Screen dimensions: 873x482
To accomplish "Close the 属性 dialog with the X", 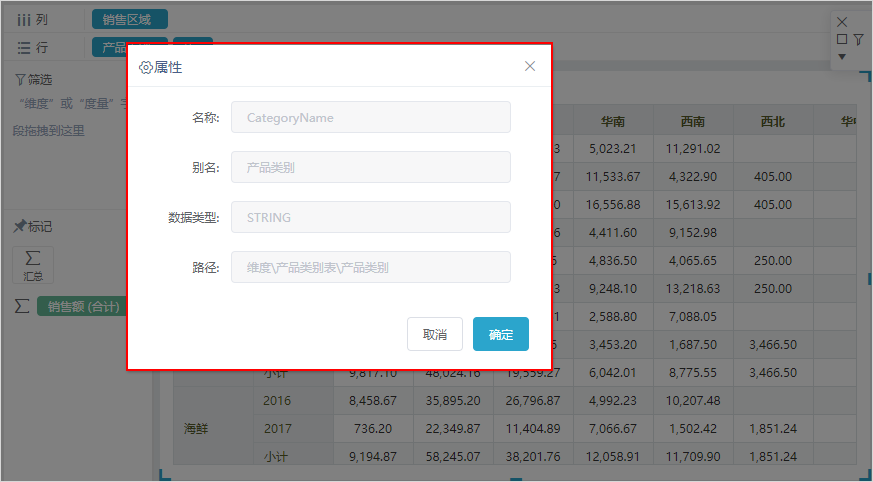I will tap(529, 66).
